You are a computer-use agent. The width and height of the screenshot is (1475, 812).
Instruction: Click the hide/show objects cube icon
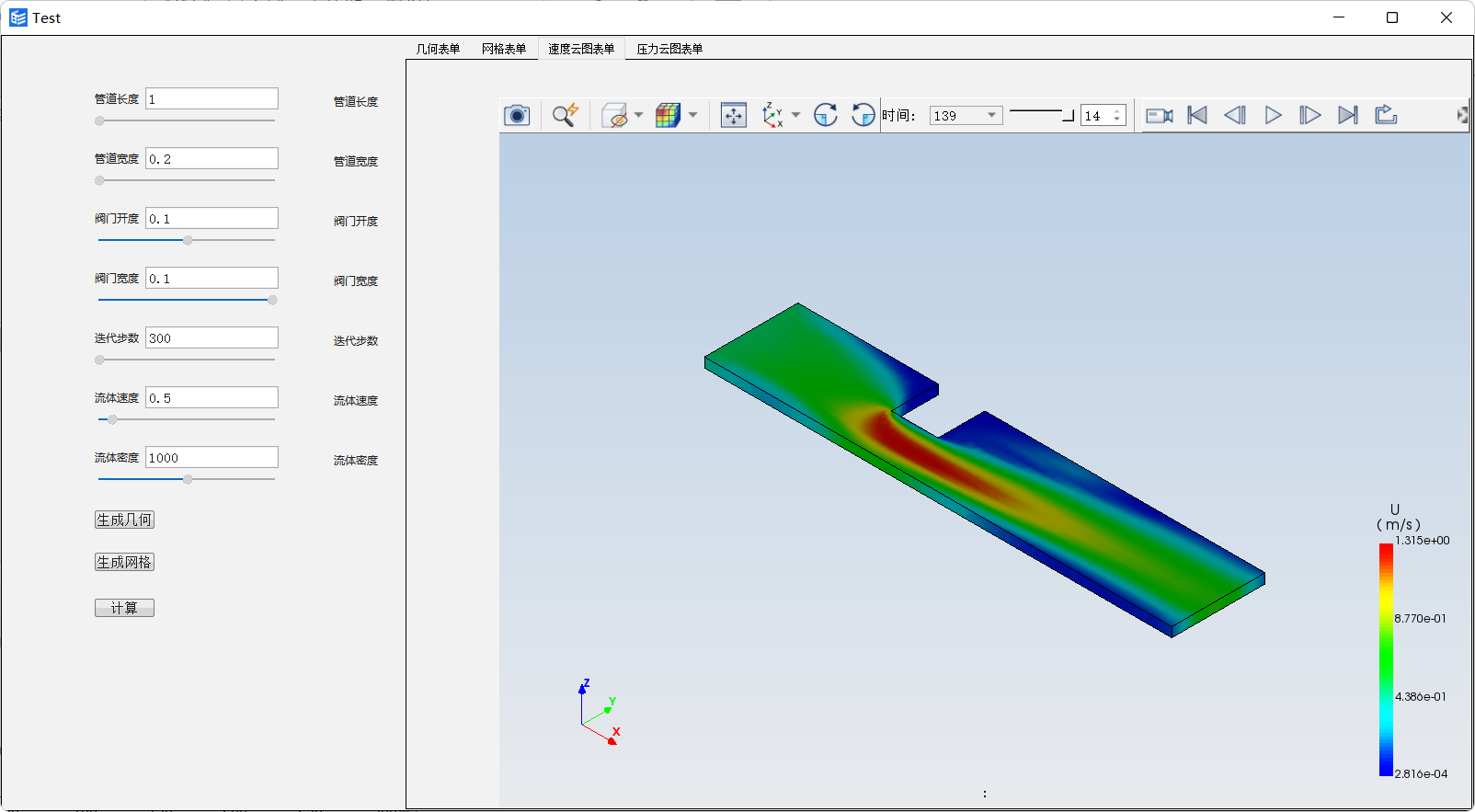[614, 115]
